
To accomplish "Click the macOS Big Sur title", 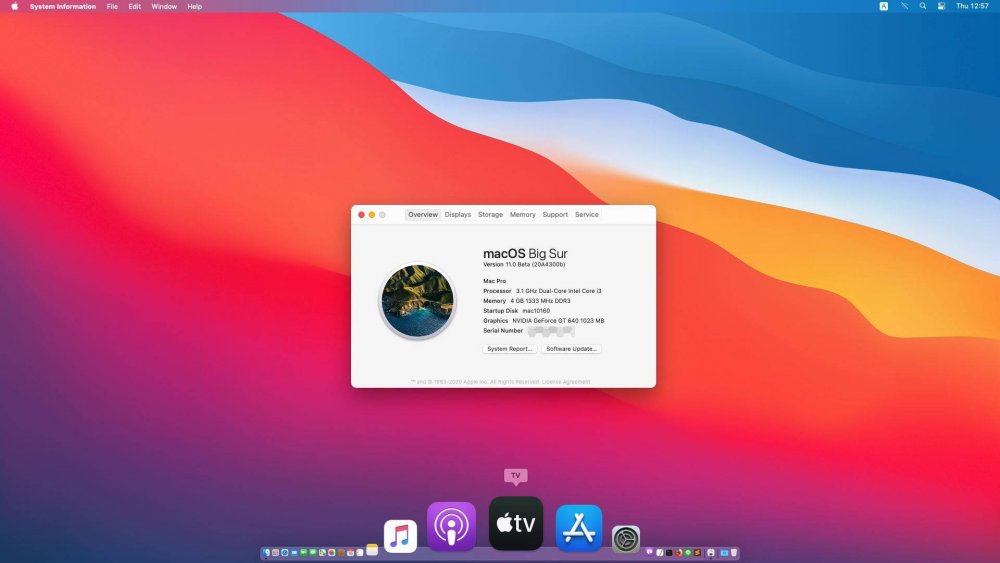I will click(525, 253).
